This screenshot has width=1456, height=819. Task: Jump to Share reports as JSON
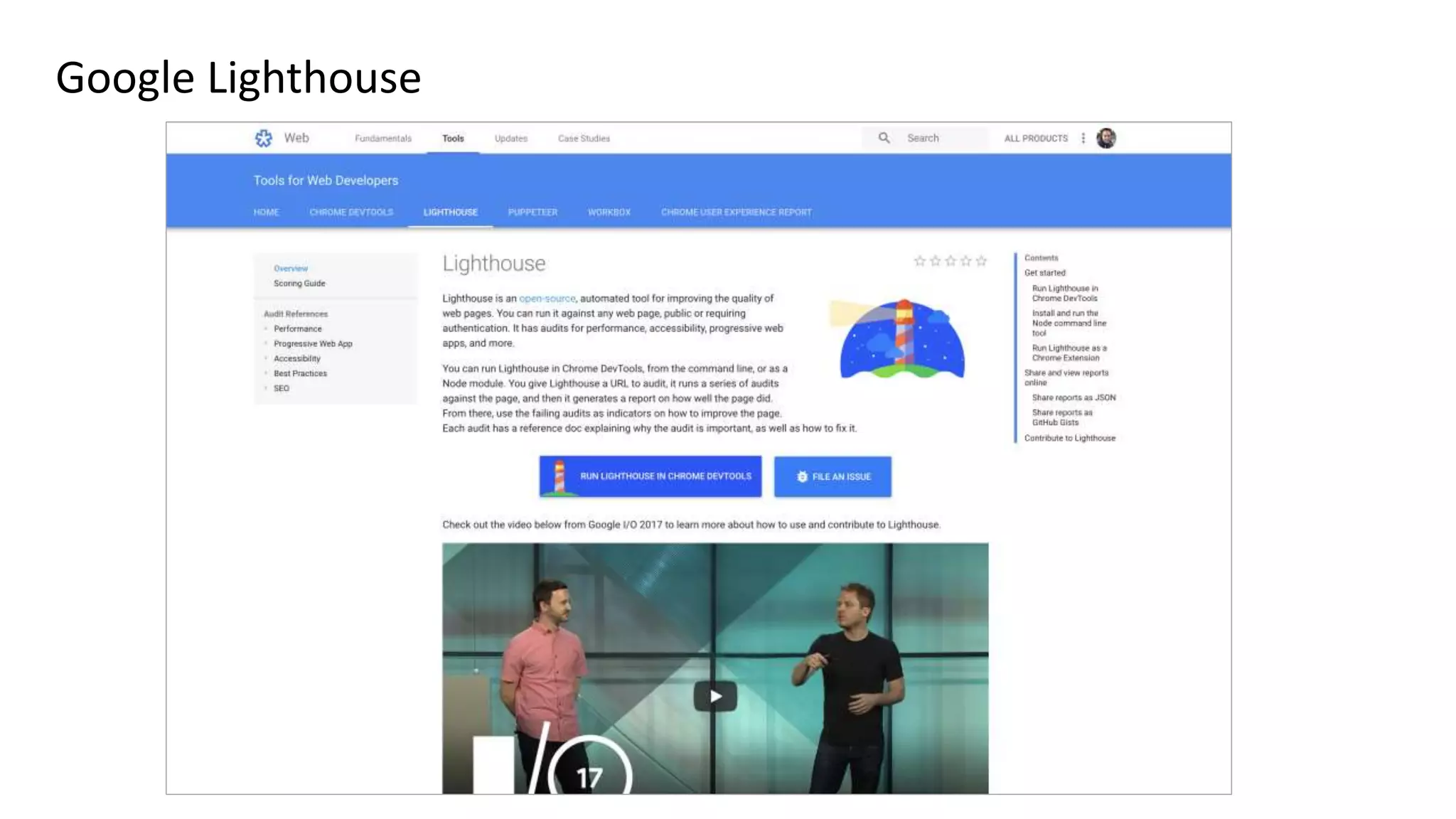point(1074,398)
